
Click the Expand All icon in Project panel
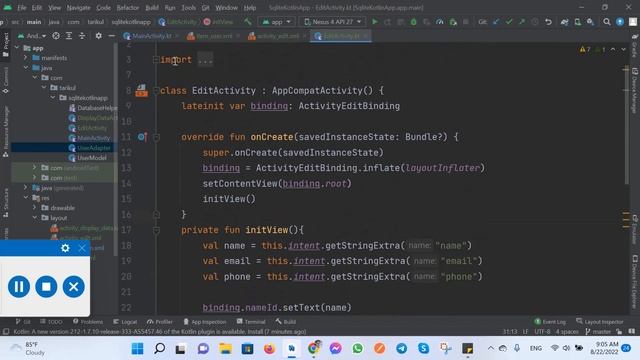point(69,36)
